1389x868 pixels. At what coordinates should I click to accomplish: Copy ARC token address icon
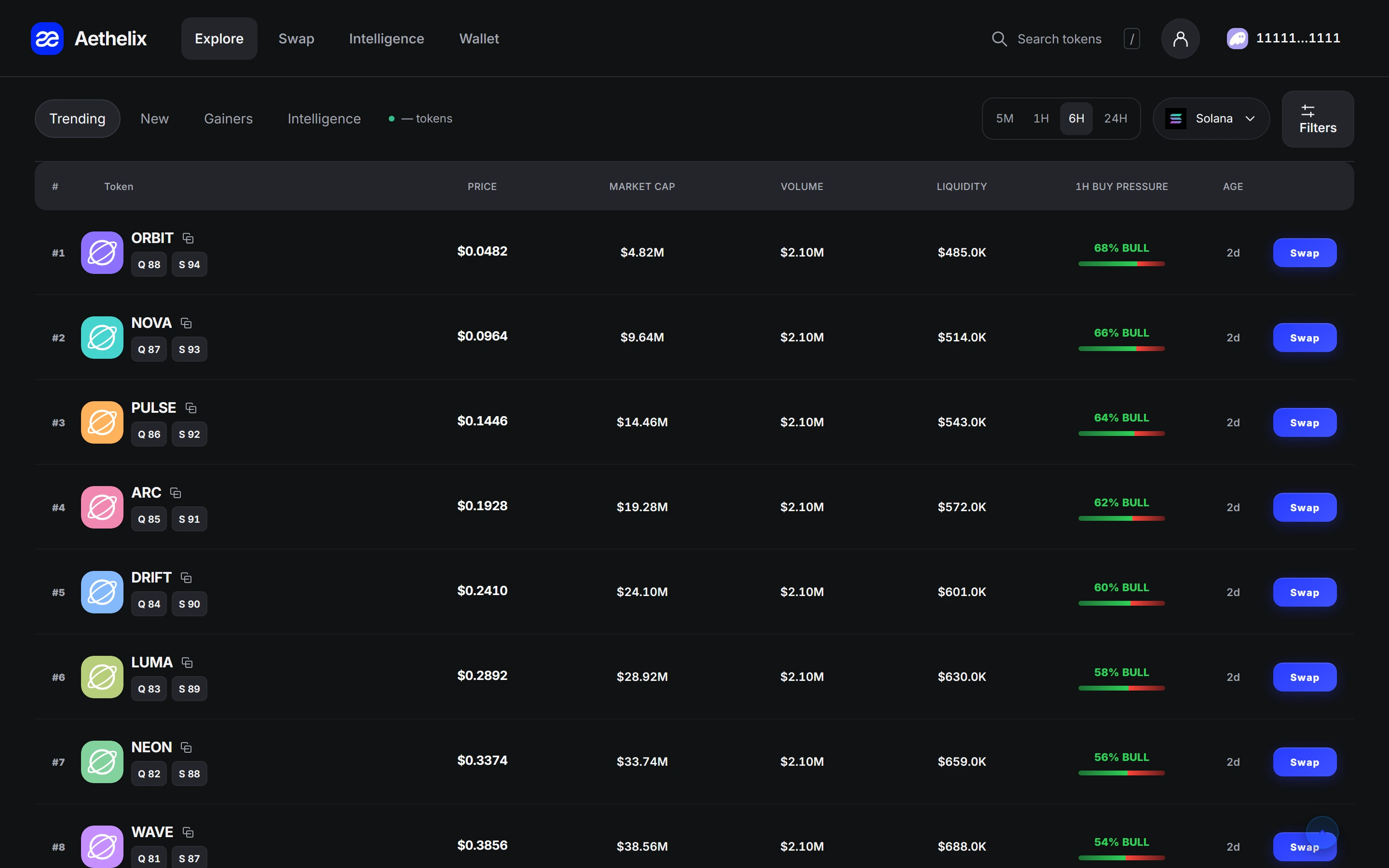[x=176, y=492]
